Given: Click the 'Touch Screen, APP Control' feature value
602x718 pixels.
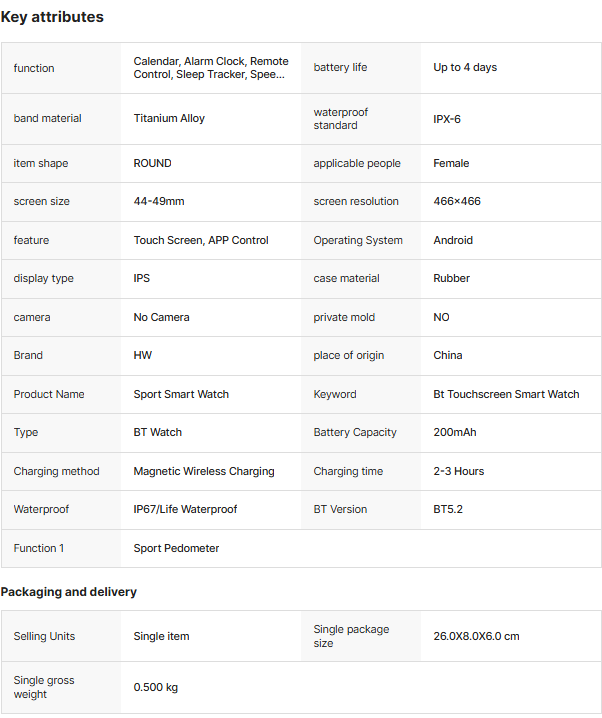Looking at the screenshot, I should pos(201,240).
